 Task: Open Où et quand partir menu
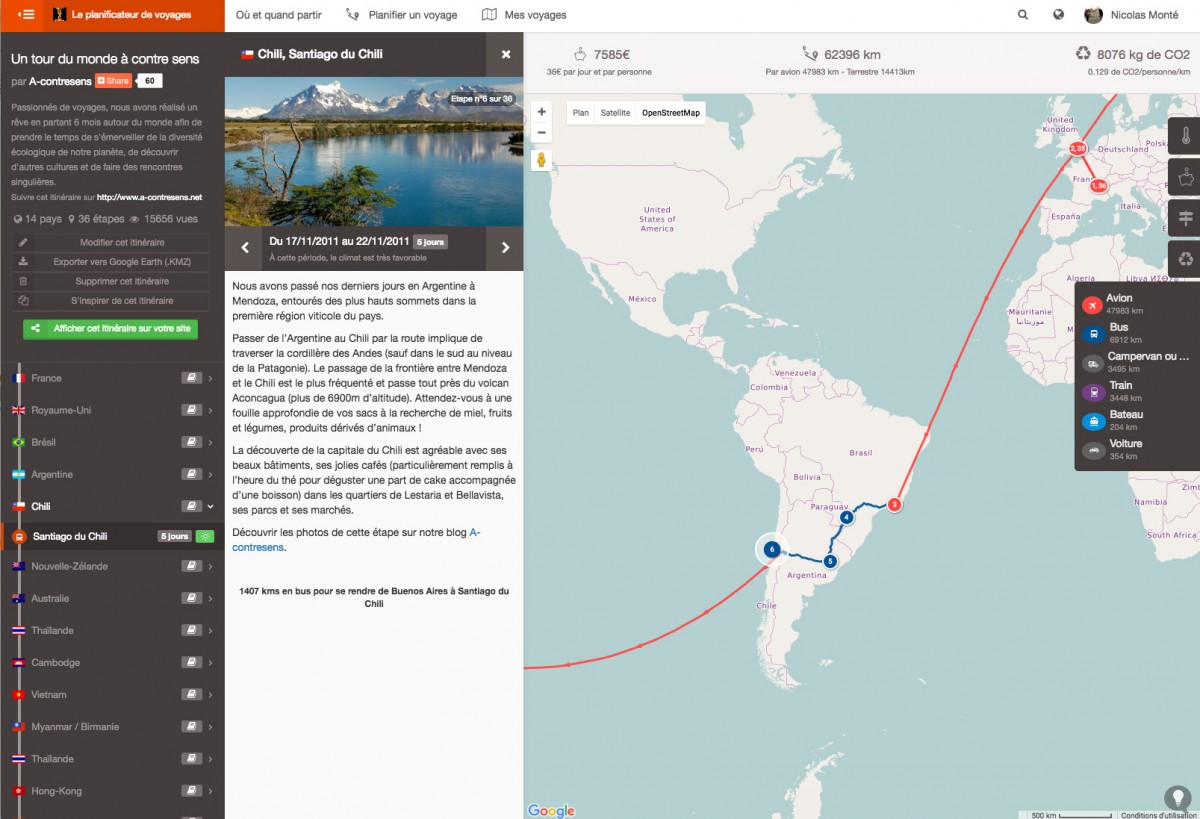pyautogui.click(x=279, y=15)
